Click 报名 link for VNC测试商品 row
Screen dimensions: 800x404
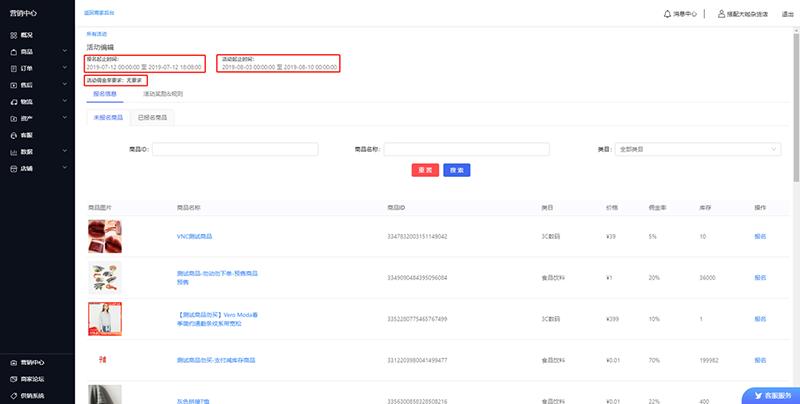(759, 236)
